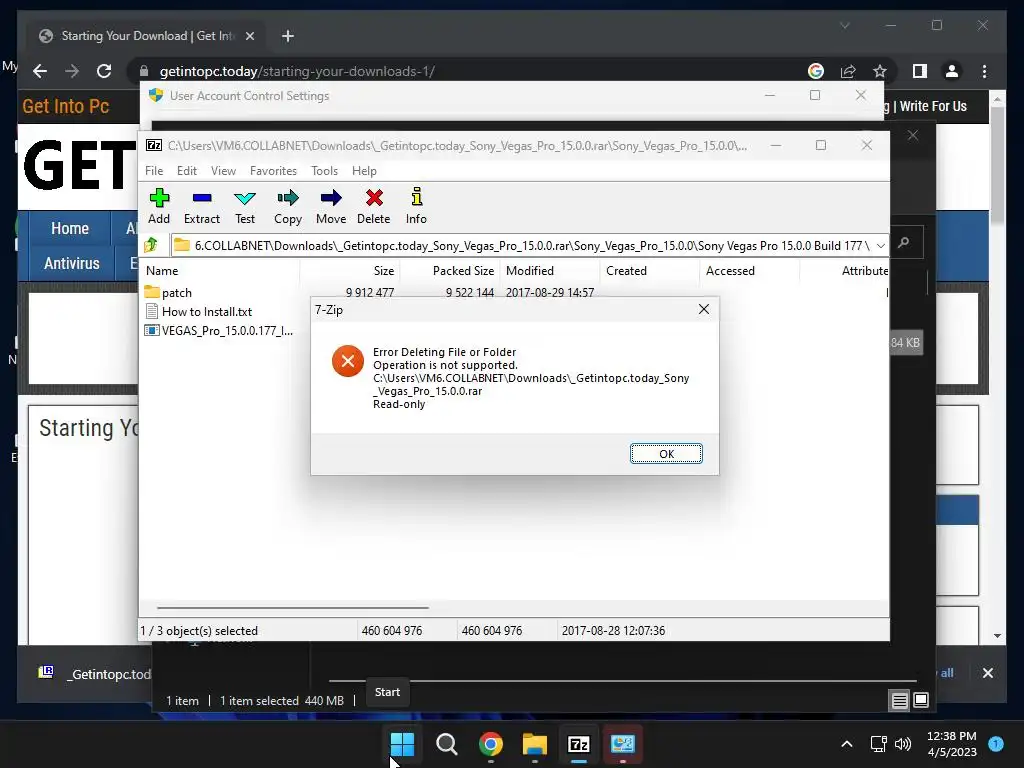
Task: Click the 7-Zip horizontal scrollbar
Action: [x=293, y=607]
